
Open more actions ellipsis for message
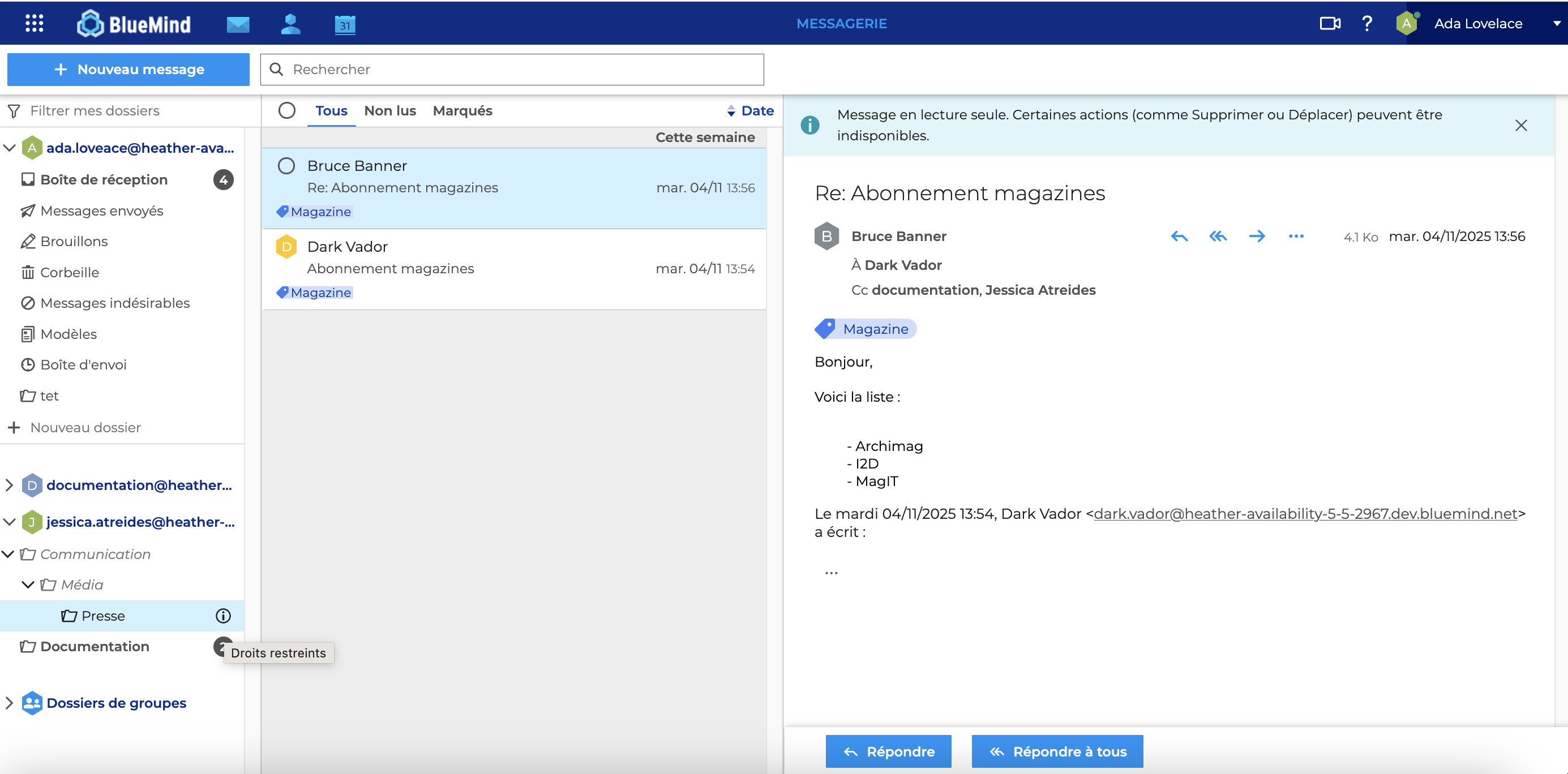click(x=1296, y=236)
